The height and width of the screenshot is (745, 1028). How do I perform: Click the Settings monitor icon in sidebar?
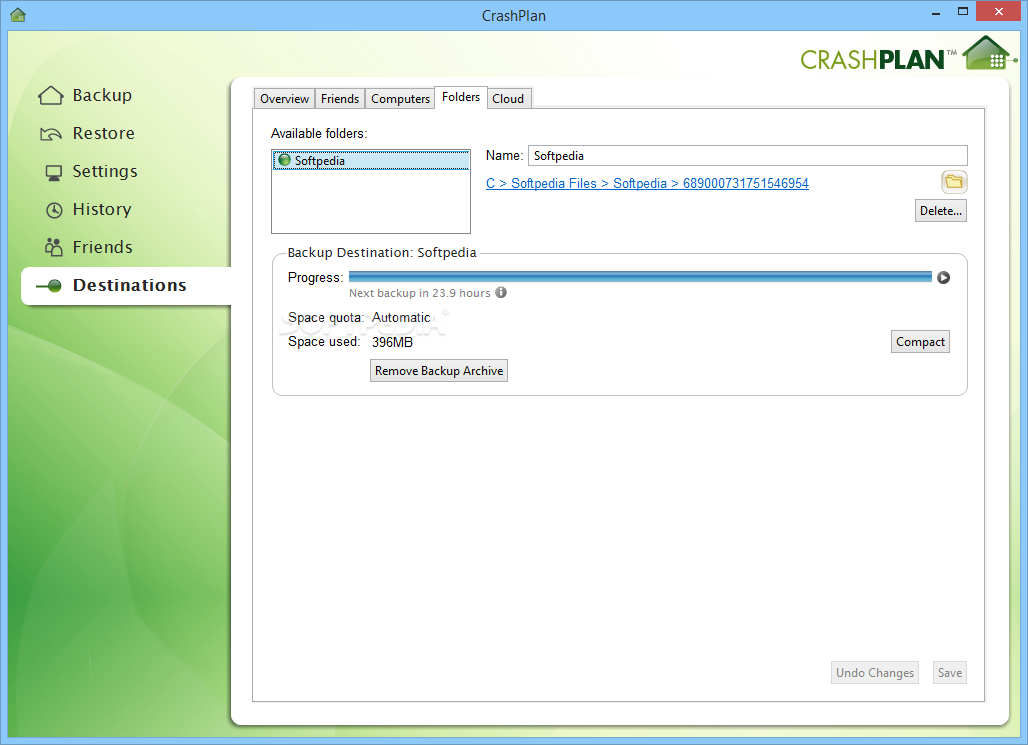point(53,172)
